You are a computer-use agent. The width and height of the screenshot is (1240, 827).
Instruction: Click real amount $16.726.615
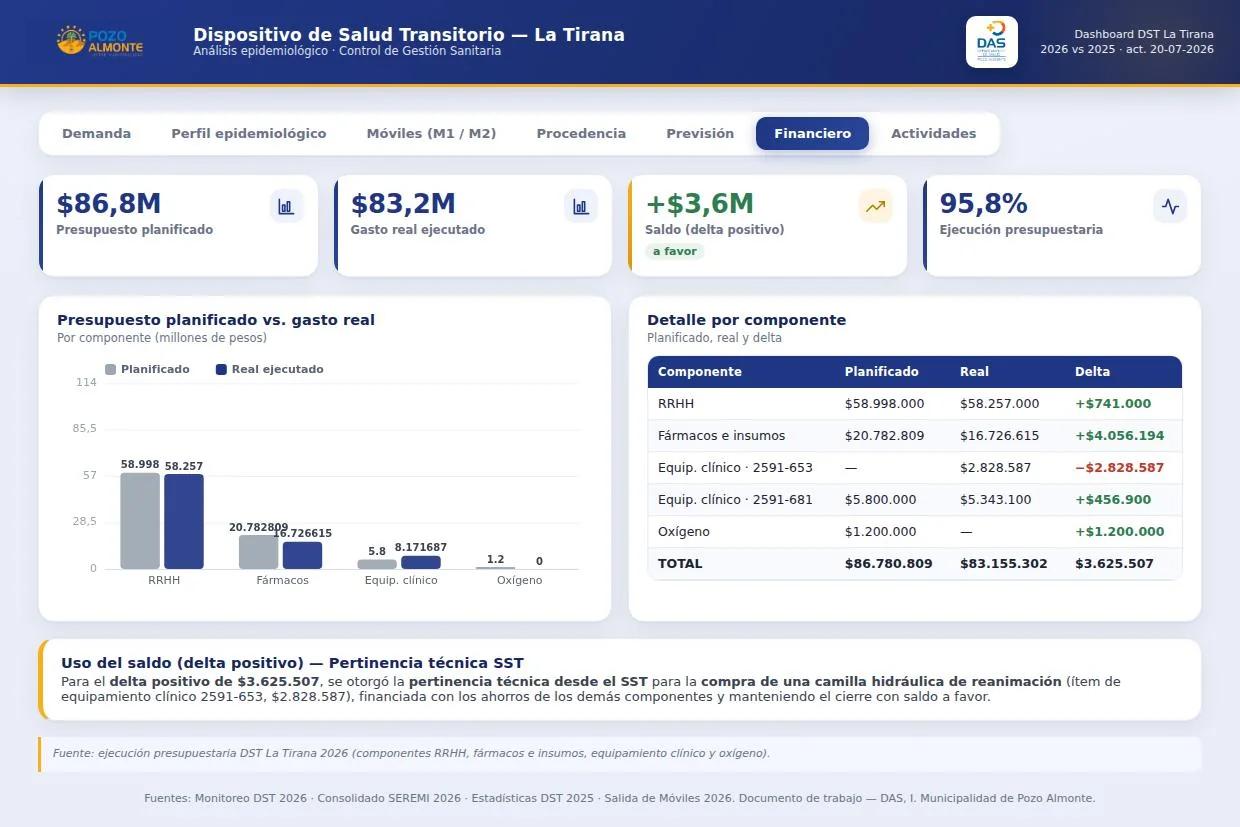pos(1000,436)
